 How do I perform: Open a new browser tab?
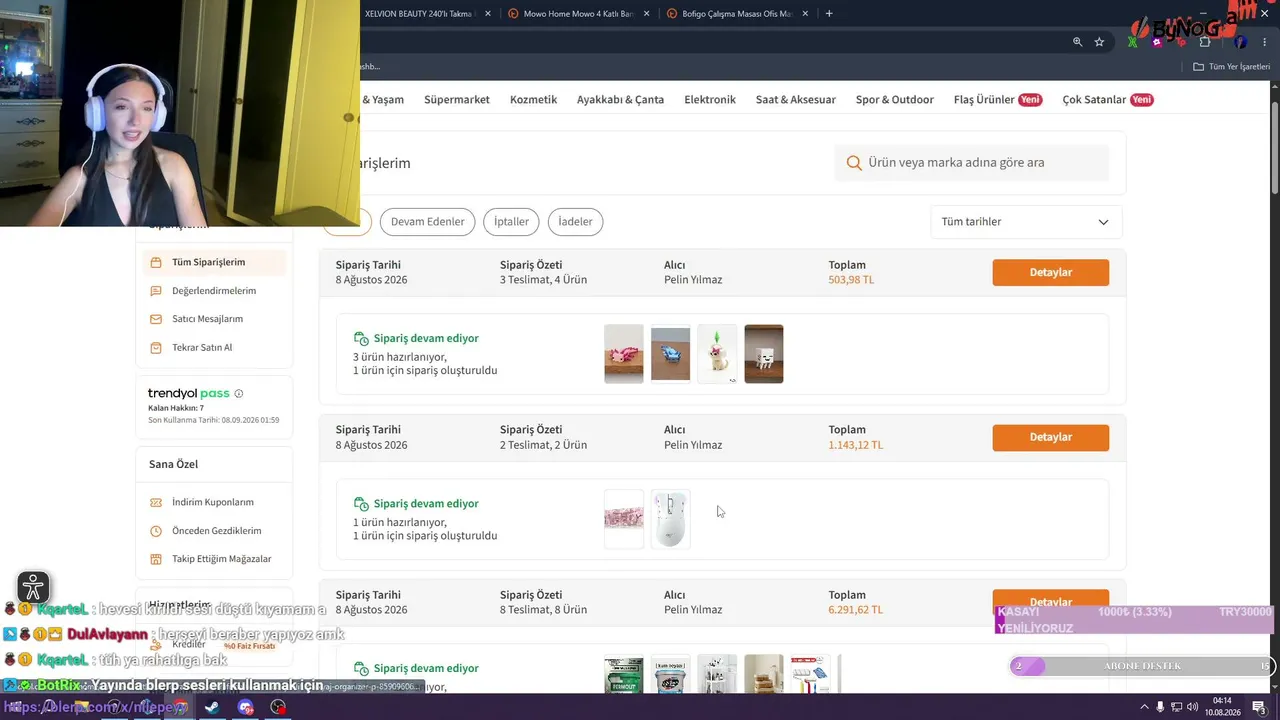tap(829, 14)
